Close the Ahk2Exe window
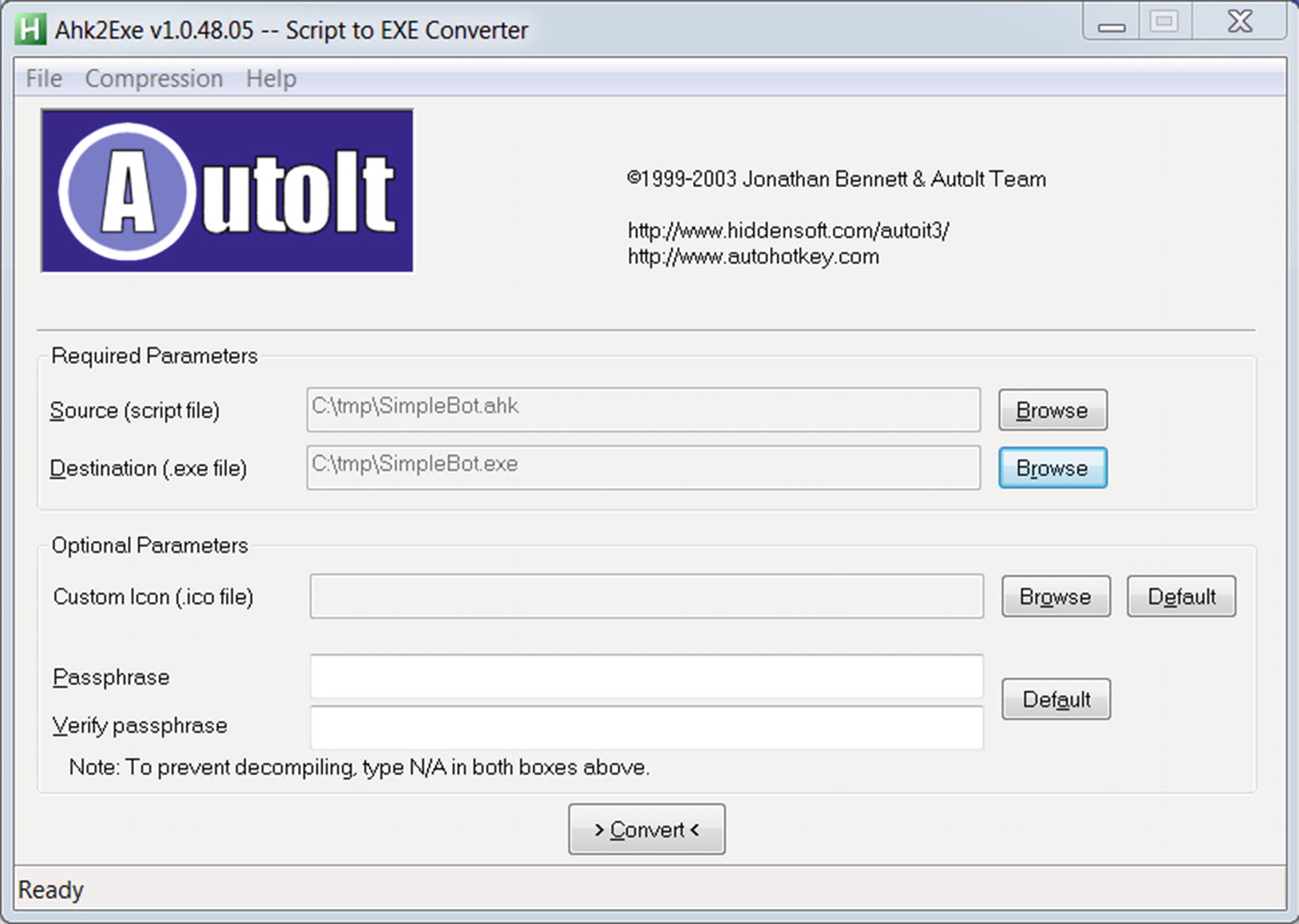Screen dimensions: 1299x924 coord(1240,21)
